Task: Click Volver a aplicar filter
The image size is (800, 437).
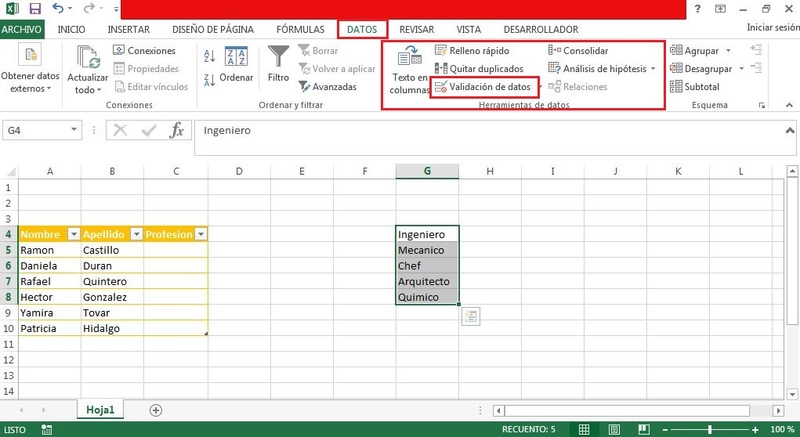Action: point(337,68)
